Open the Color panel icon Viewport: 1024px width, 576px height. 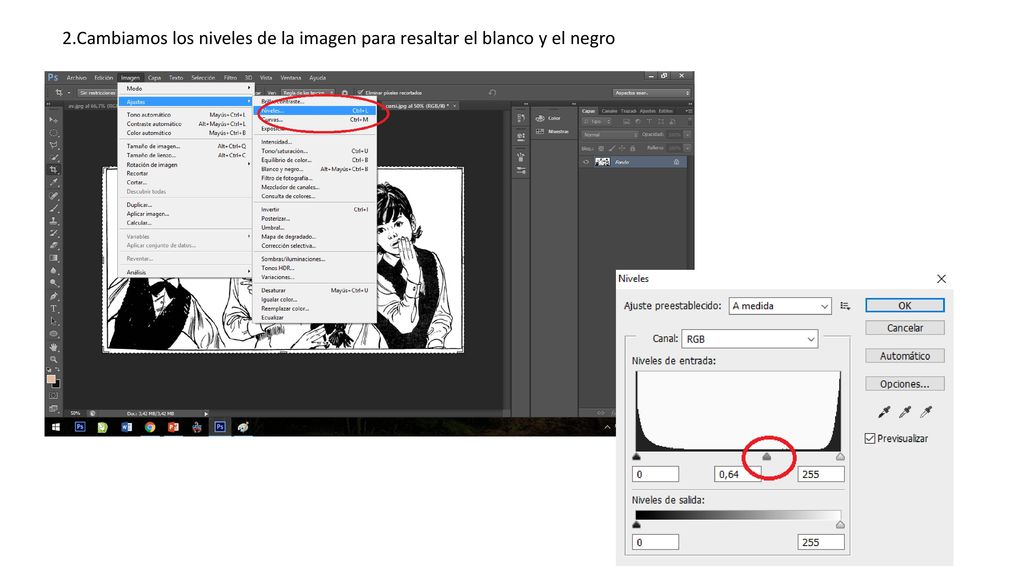tap(540, 118)
